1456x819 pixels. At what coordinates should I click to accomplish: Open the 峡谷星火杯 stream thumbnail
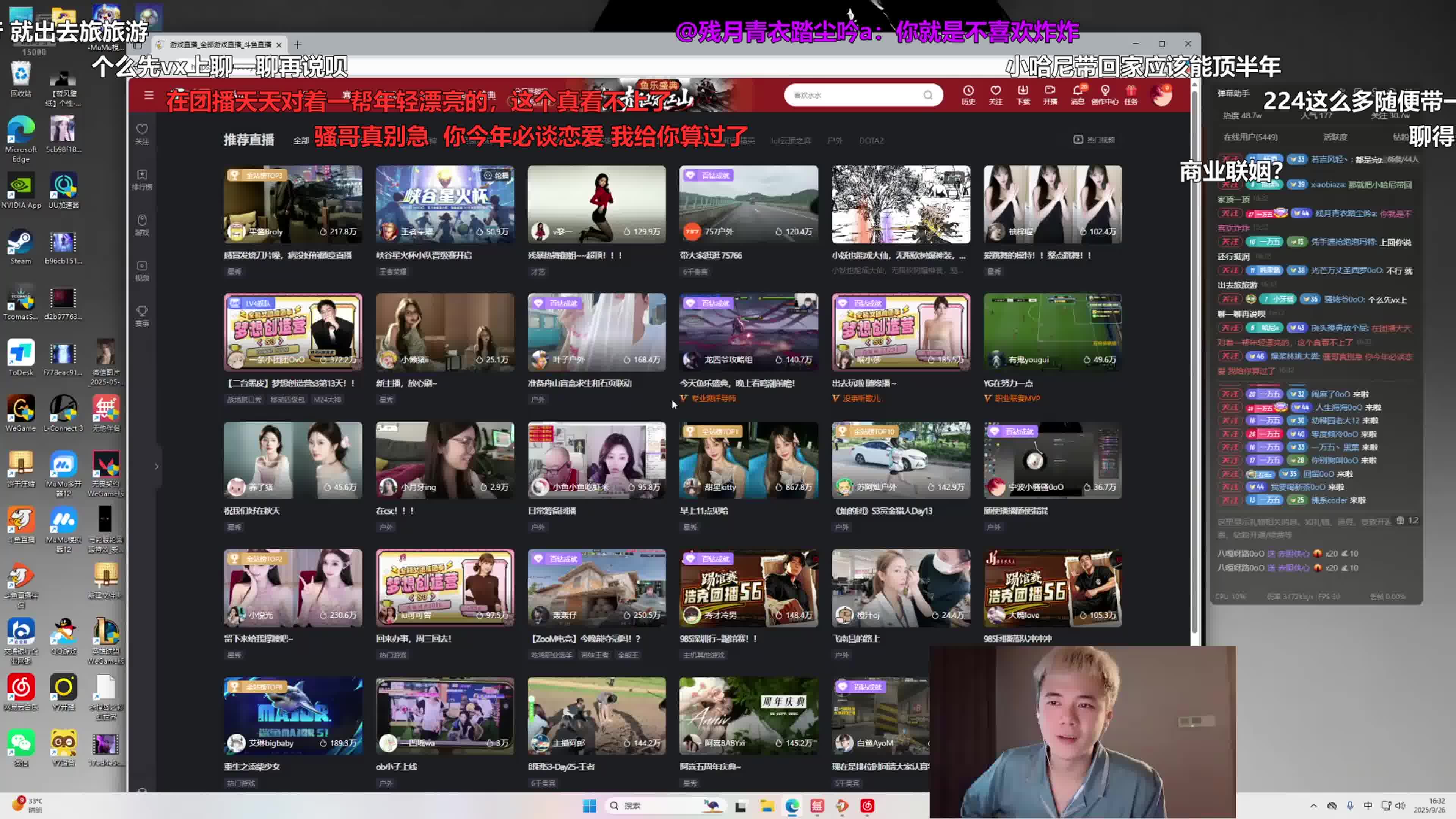point(445,204)
